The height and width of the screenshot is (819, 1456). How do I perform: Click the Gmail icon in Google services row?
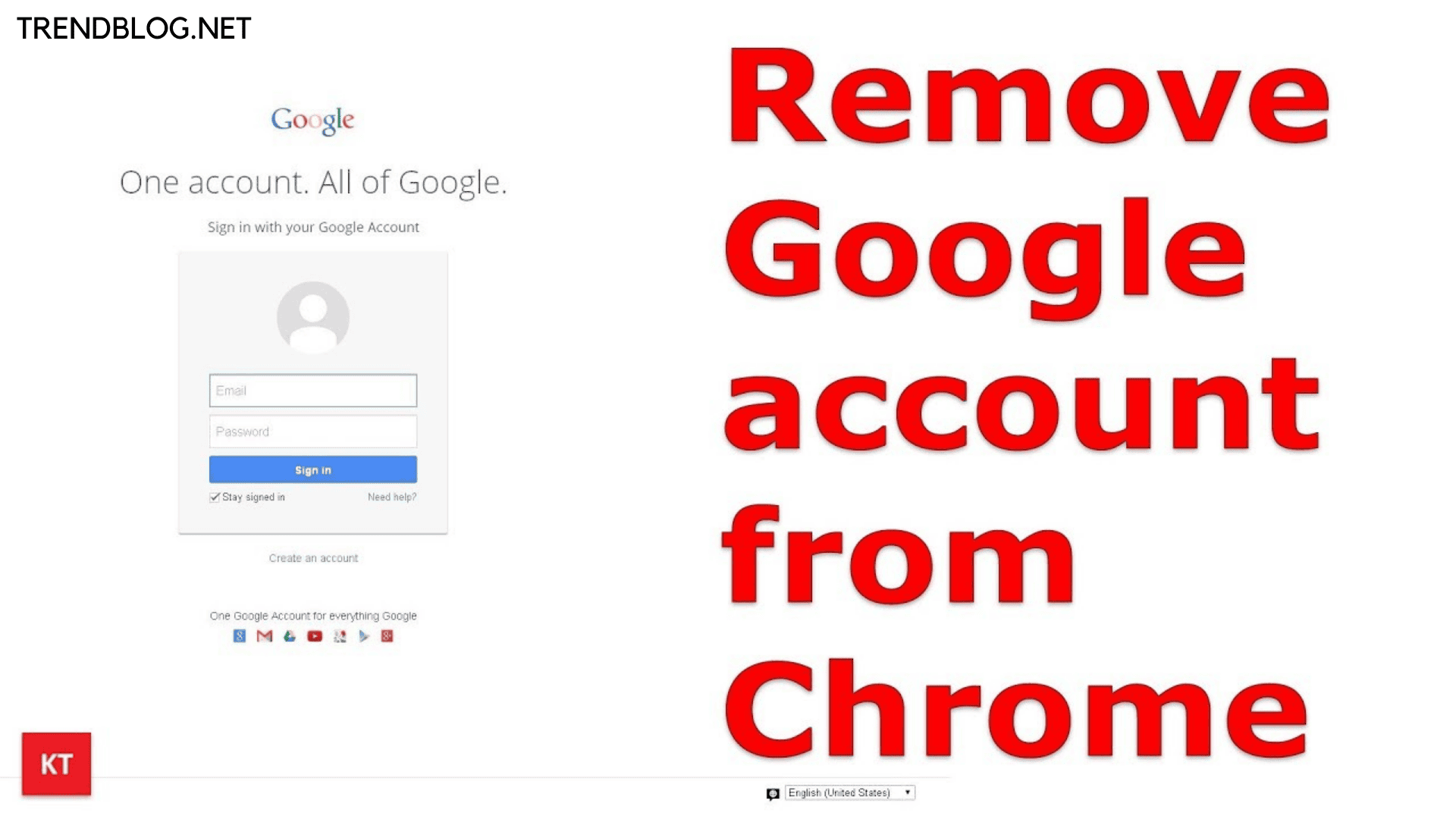(x=263, y=635)
